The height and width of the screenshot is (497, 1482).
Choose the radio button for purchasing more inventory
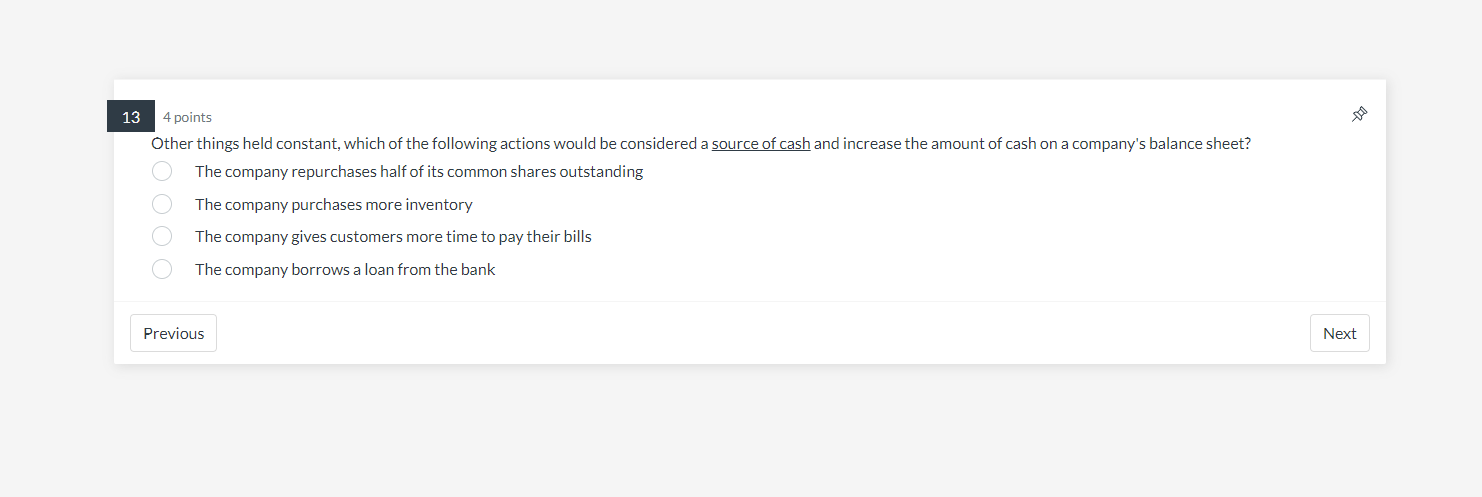(162, 204)
